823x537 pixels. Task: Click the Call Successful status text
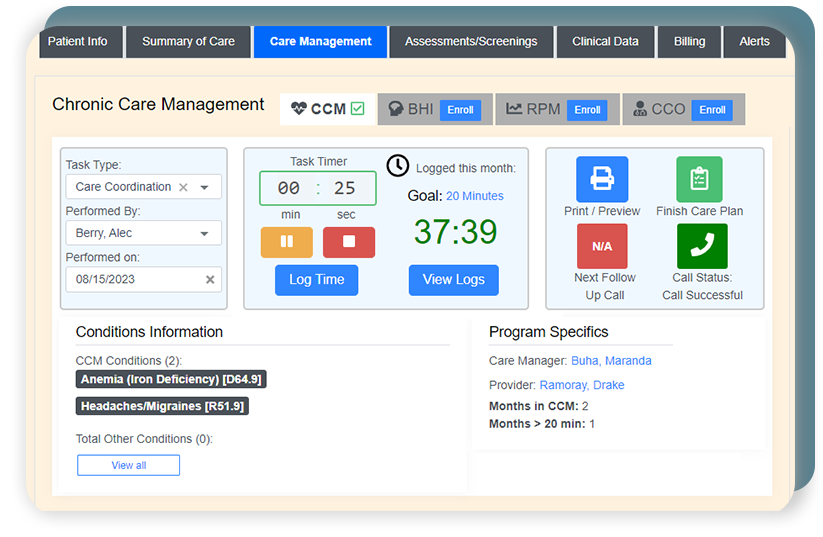click(702, 295)
